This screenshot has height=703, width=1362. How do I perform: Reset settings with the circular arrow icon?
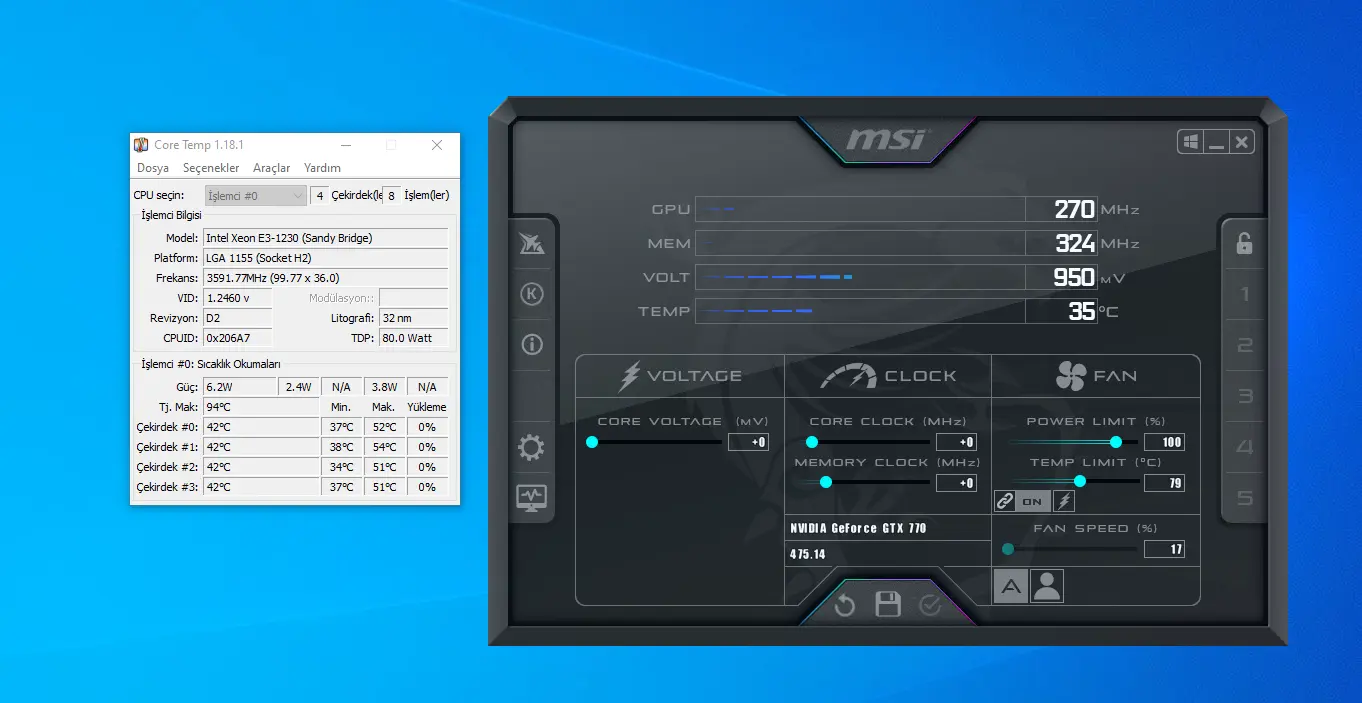click(845, 605)
